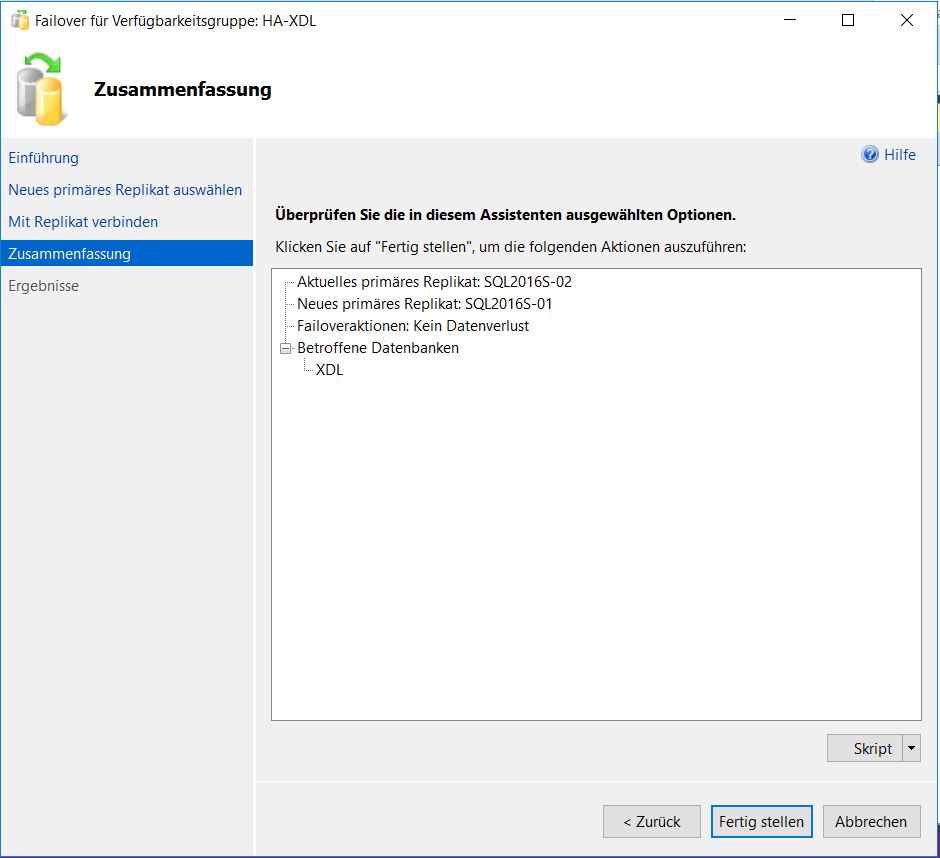
Task: Select the Zusammenfassung step in the sidebar
Action: (x=71, y=253)
